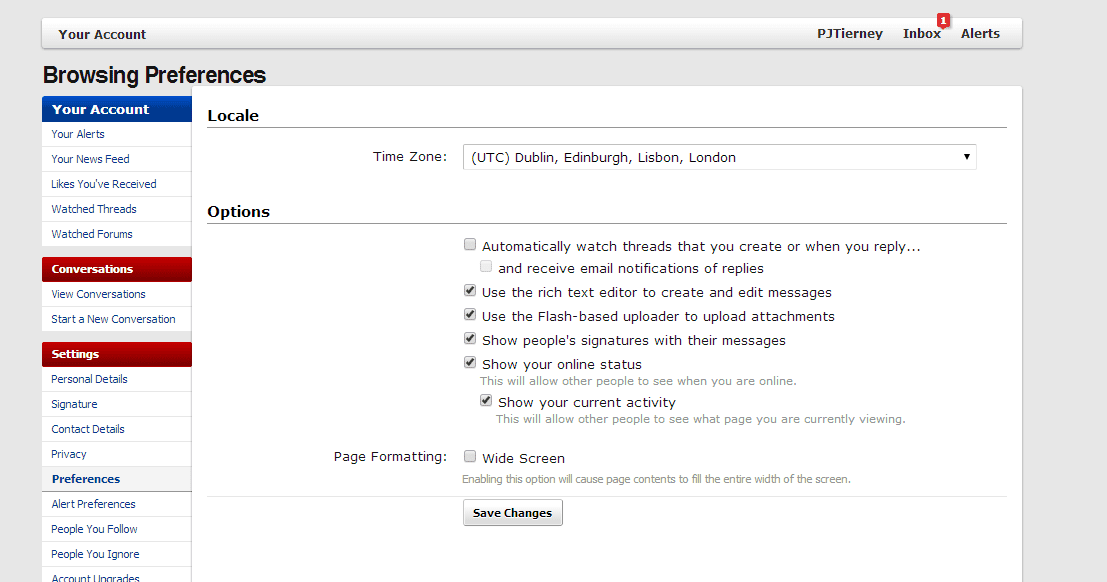Uncheck the rich text editor option
The height and width of the screenshot is (582, 1107).
[469, 290]
